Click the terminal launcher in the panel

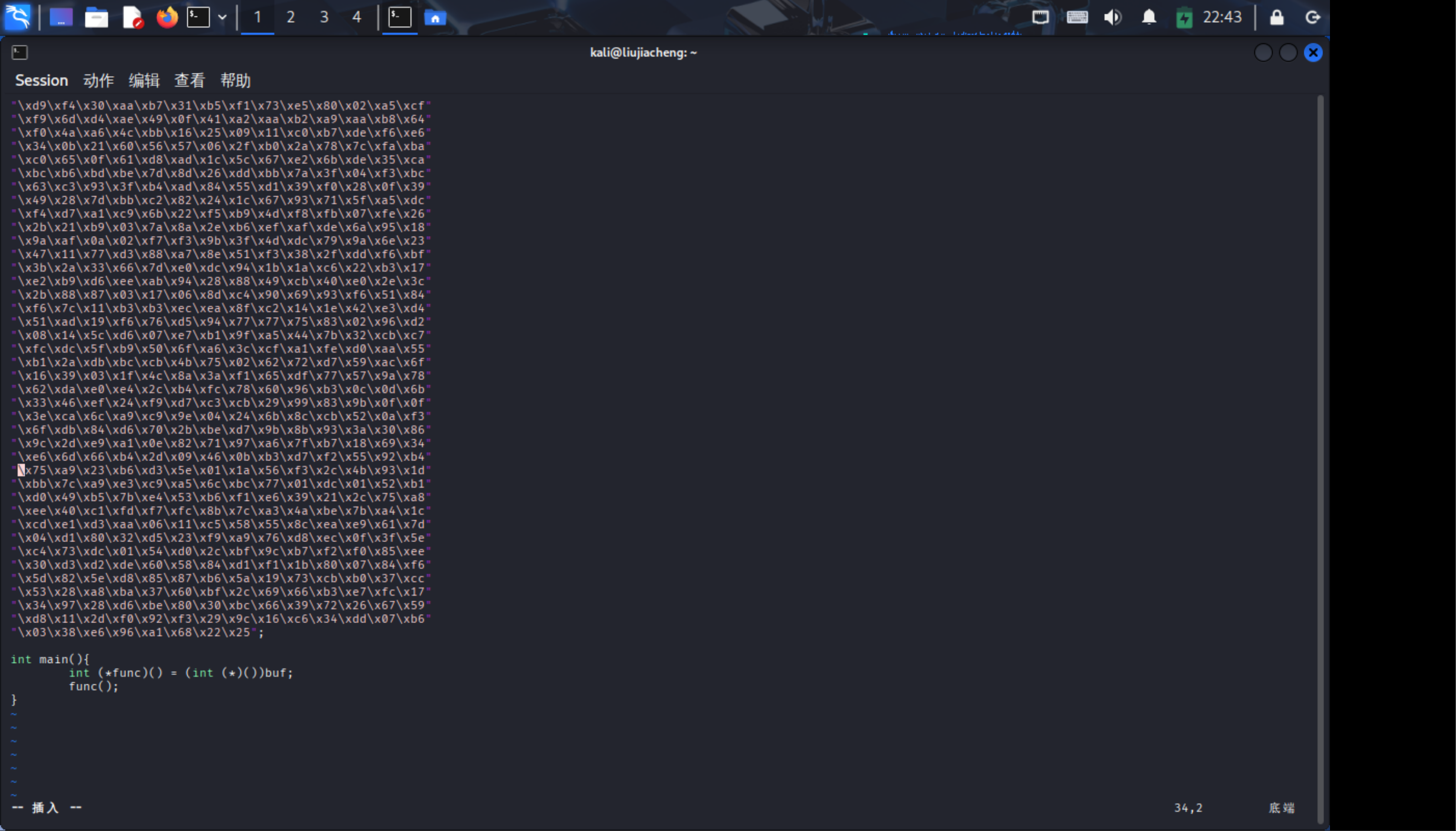(x=198, y=17)
